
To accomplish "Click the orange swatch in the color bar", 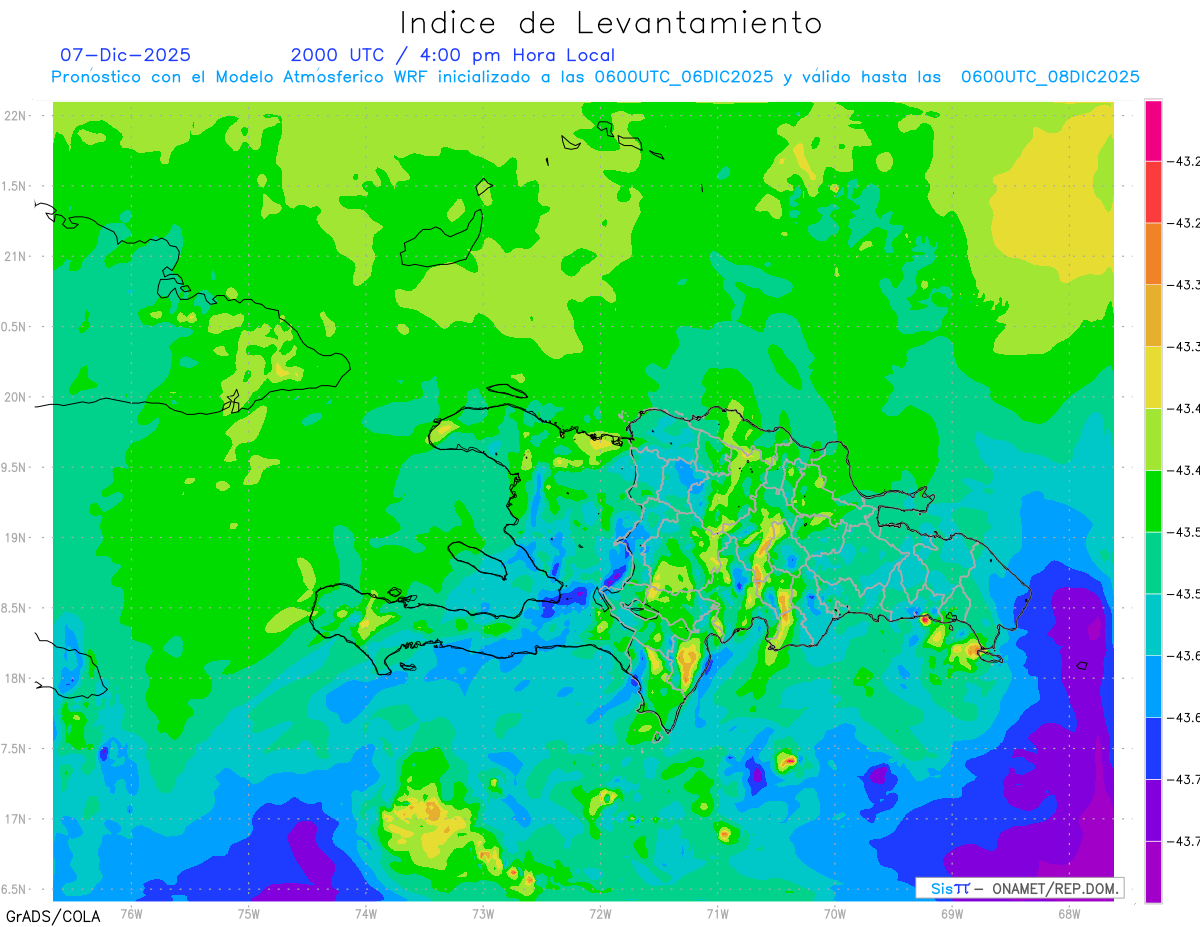I will click(x=1153, y=254).
